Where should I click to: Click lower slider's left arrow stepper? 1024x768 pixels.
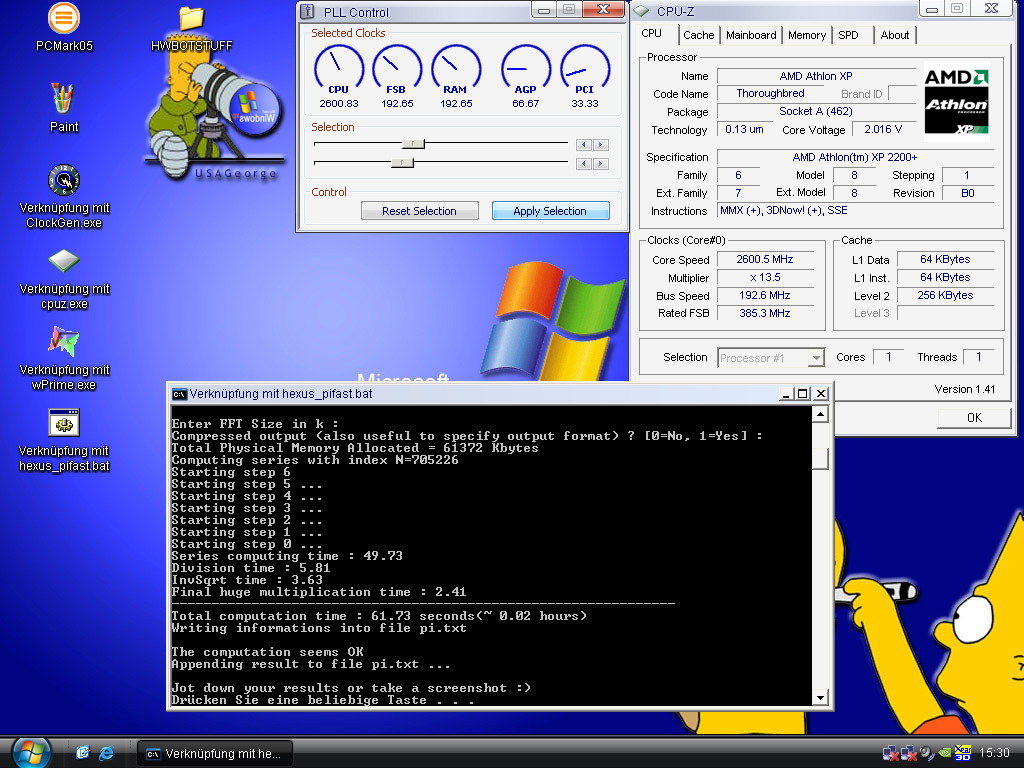584,164
